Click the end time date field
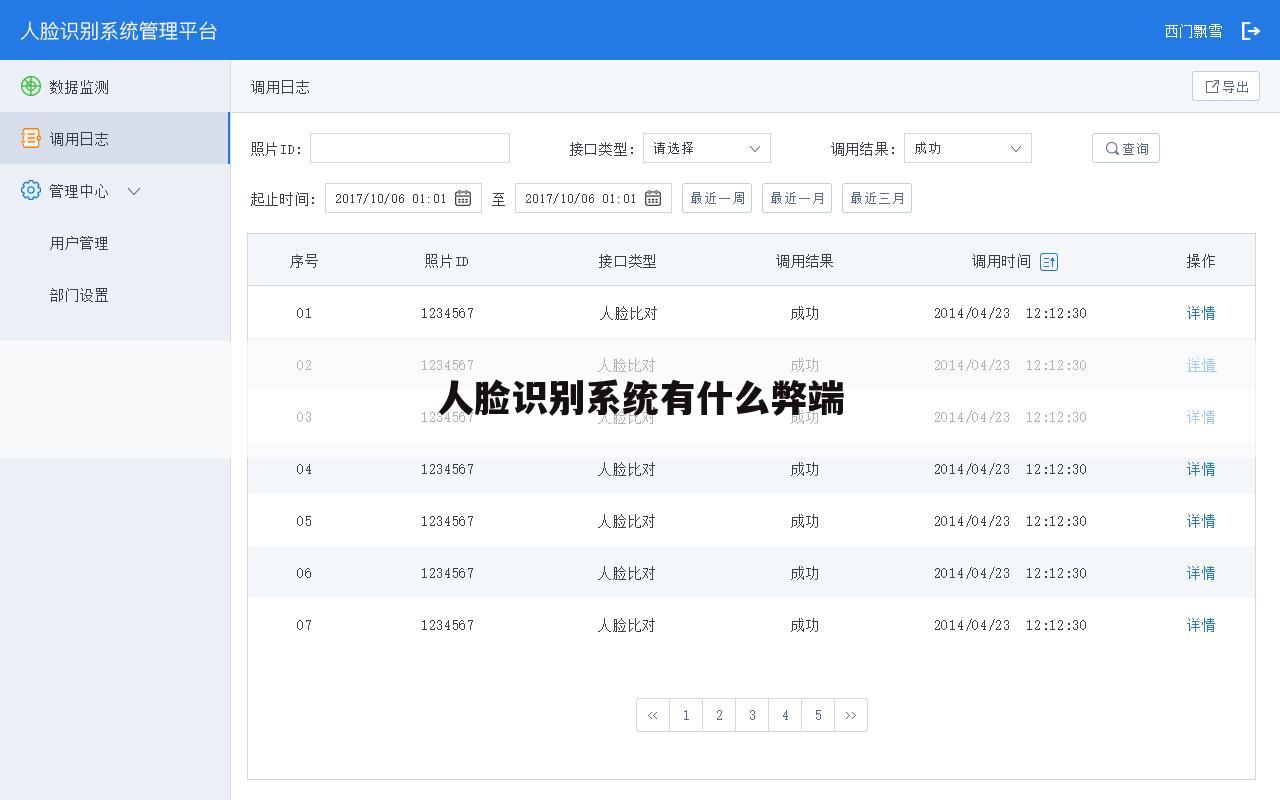Screen dimensions: 1280x800 (593, 198)
